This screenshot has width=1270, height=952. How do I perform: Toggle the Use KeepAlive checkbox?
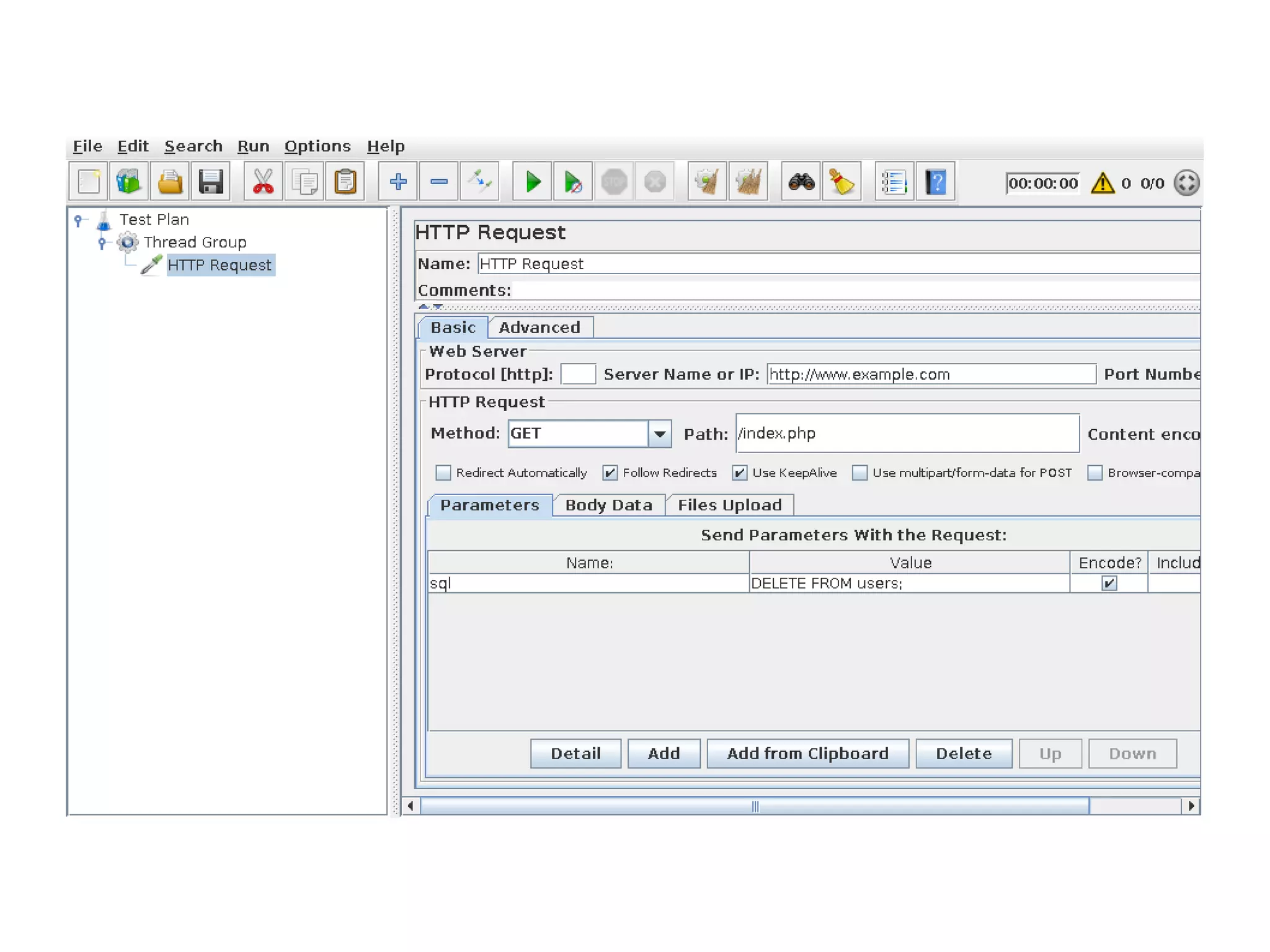[739, 473]
